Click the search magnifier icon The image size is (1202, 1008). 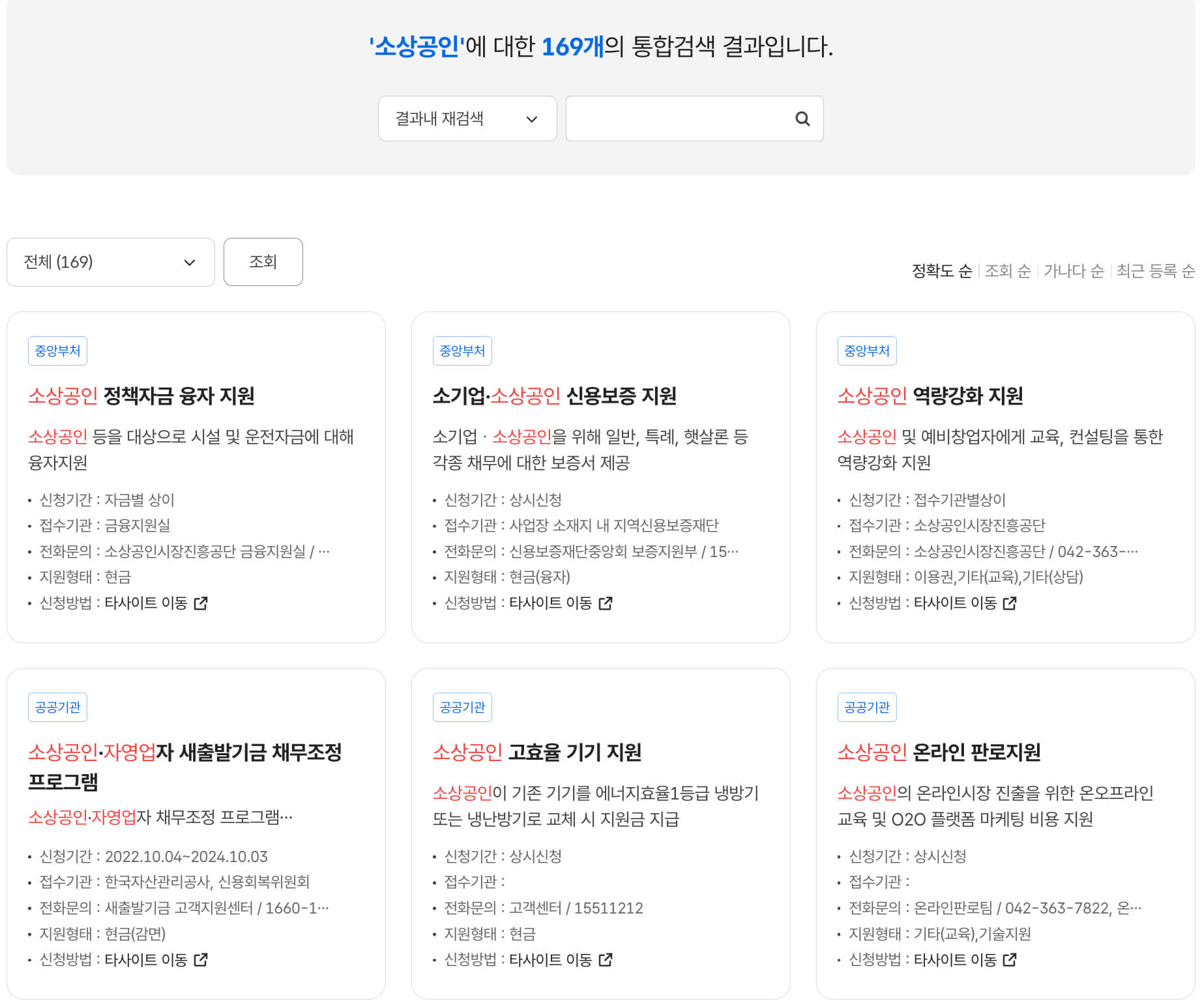click(802, 119)
